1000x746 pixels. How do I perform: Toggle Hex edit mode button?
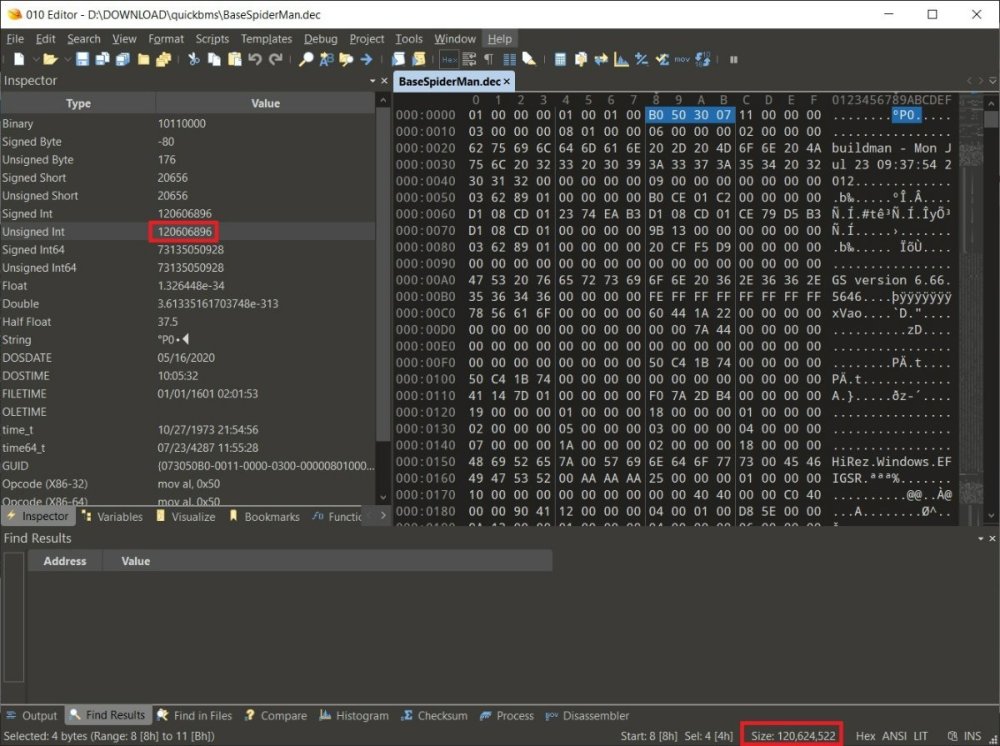[449, 60]
